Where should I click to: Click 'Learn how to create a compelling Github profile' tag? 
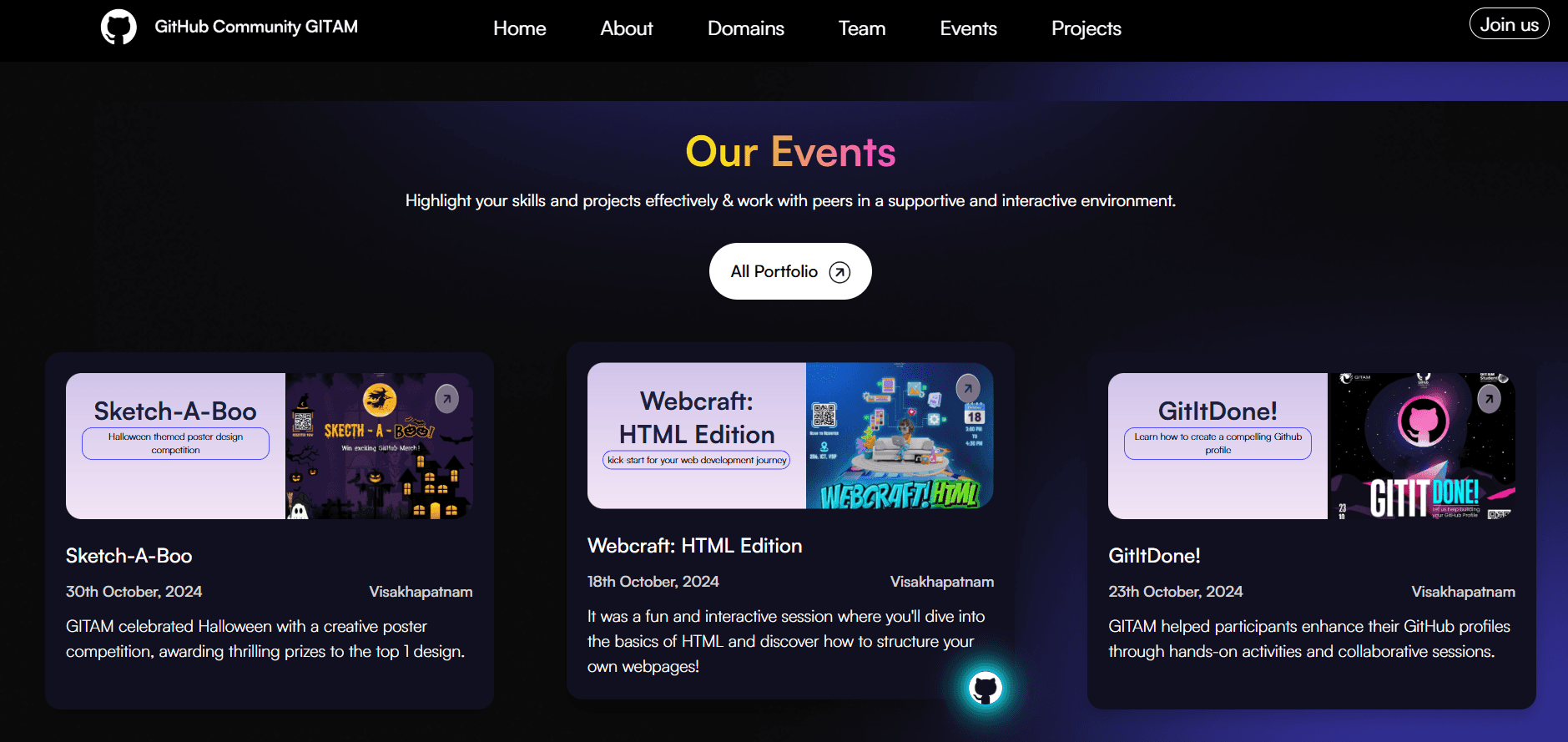[x=1218, y=443]
